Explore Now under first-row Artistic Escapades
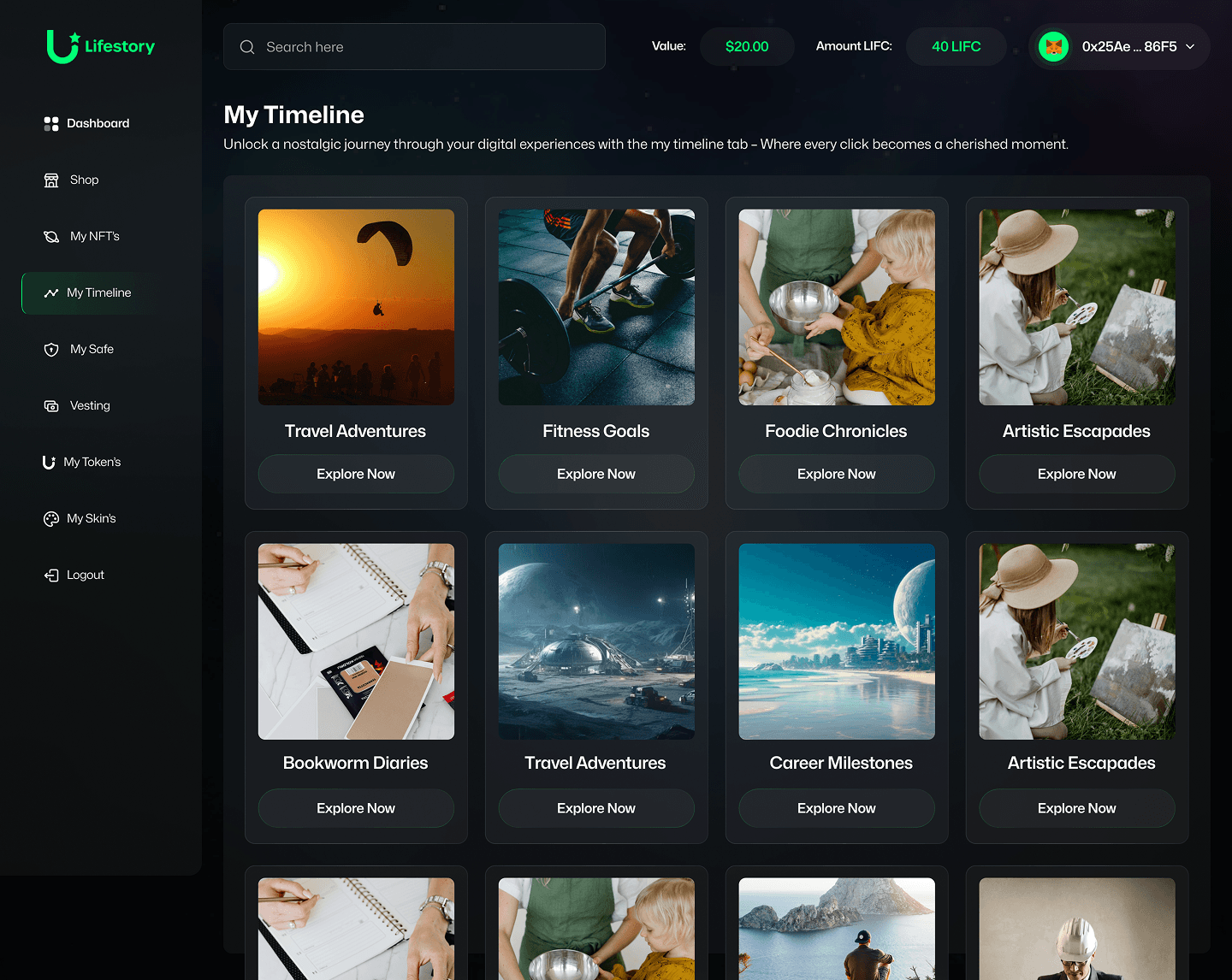The height and width of the screenshot is (980, 1232). [1077, 474]
